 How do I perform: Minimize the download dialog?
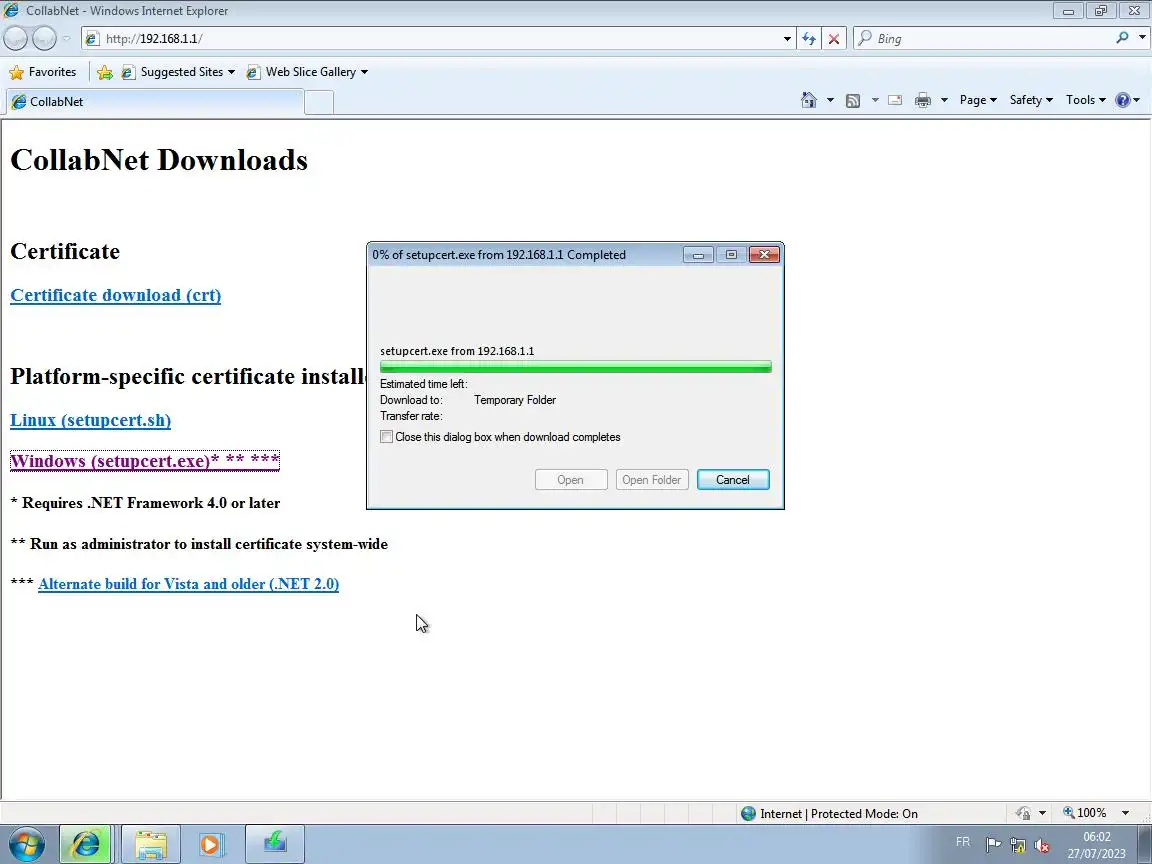(x=698, y=255)
